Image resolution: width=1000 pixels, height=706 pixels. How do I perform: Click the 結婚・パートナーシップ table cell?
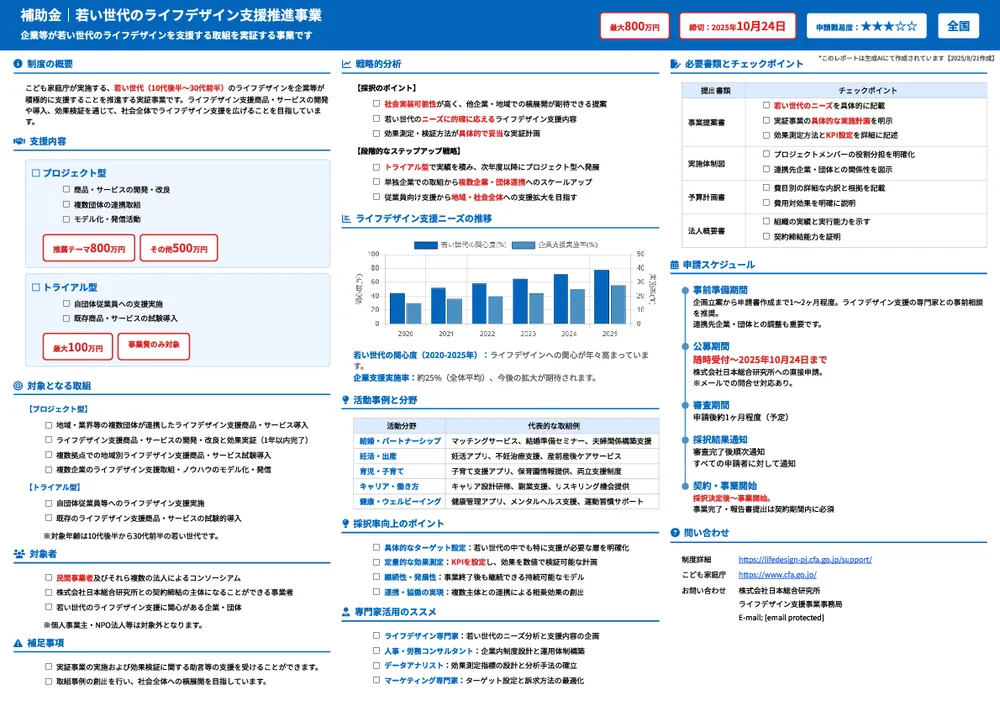pyautogui.click(x=399, y=441)
